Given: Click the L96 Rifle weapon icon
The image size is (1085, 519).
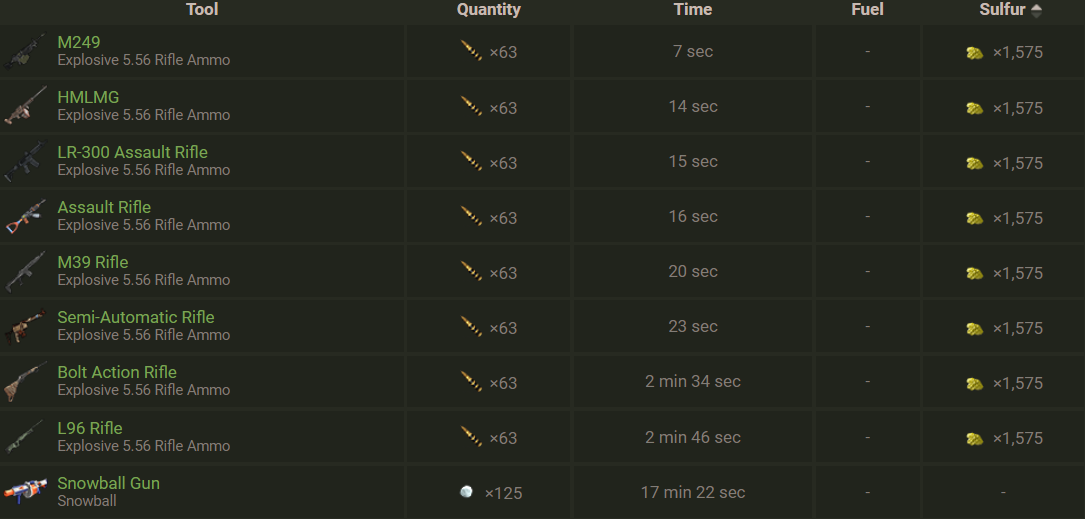Looking at the screenshot, I should click(x=24, y=437).
